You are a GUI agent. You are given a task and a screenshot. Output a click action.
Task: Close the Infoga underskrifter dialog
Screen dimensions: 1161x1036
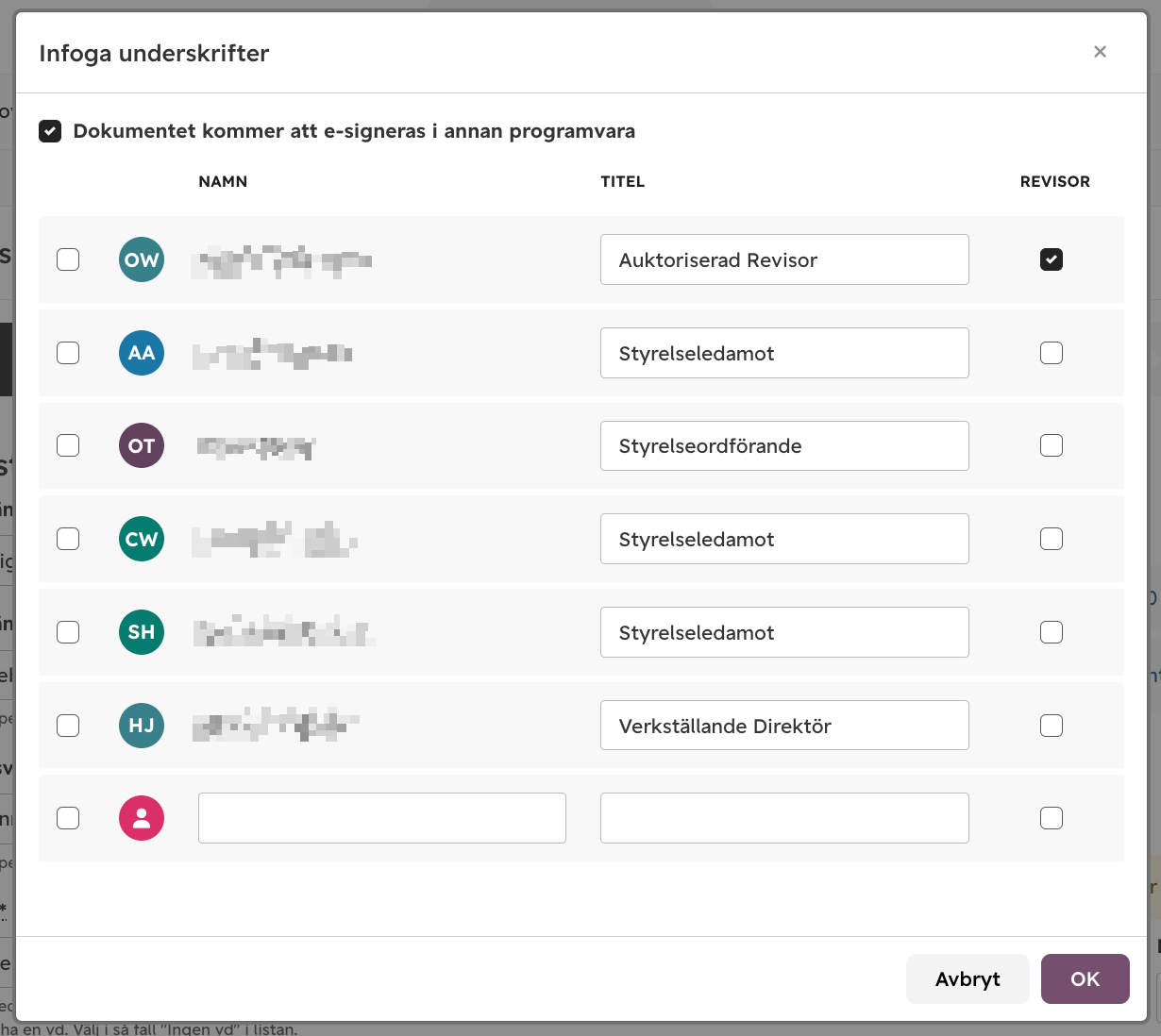[1100, 52]
